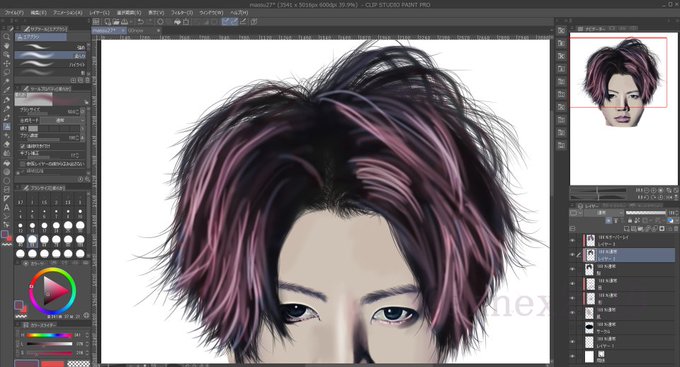Close the 00new canvas tab

(158, 30)
